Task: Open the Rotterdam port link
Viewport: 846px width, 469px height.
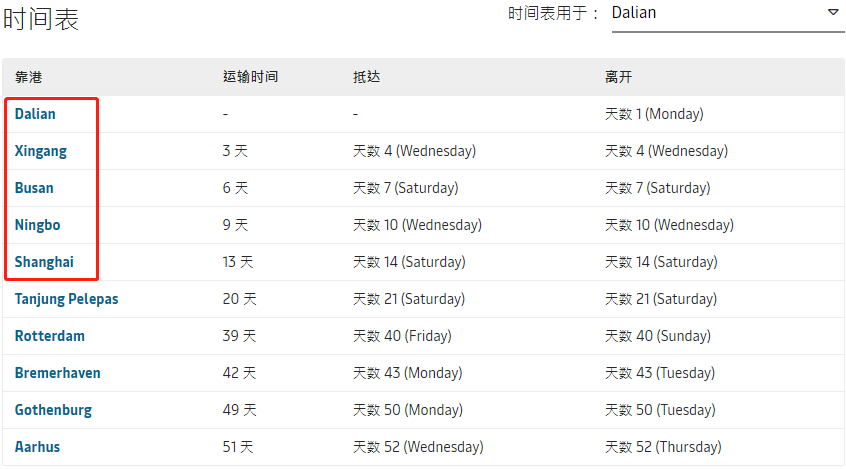Action: coord(50,336)
